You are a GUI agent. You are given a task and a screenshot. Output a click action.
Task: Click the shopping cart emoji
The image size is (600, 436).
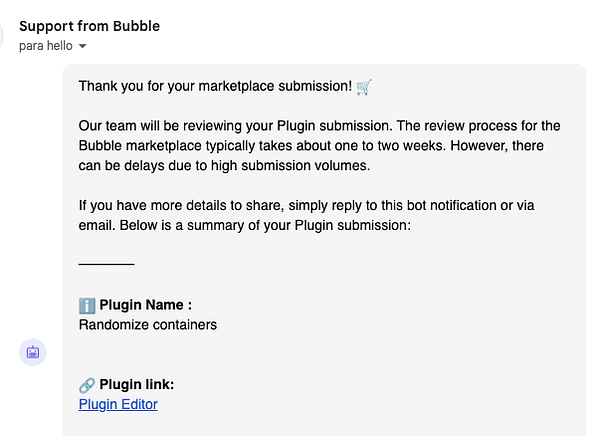(364, 86)
